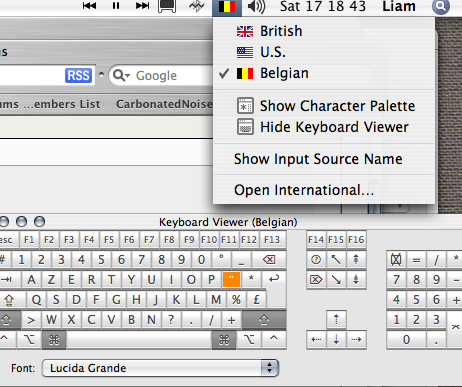Click the asterisk key next to orange key
The height and width of the screenshot is (387, 462).
(251, 279)
